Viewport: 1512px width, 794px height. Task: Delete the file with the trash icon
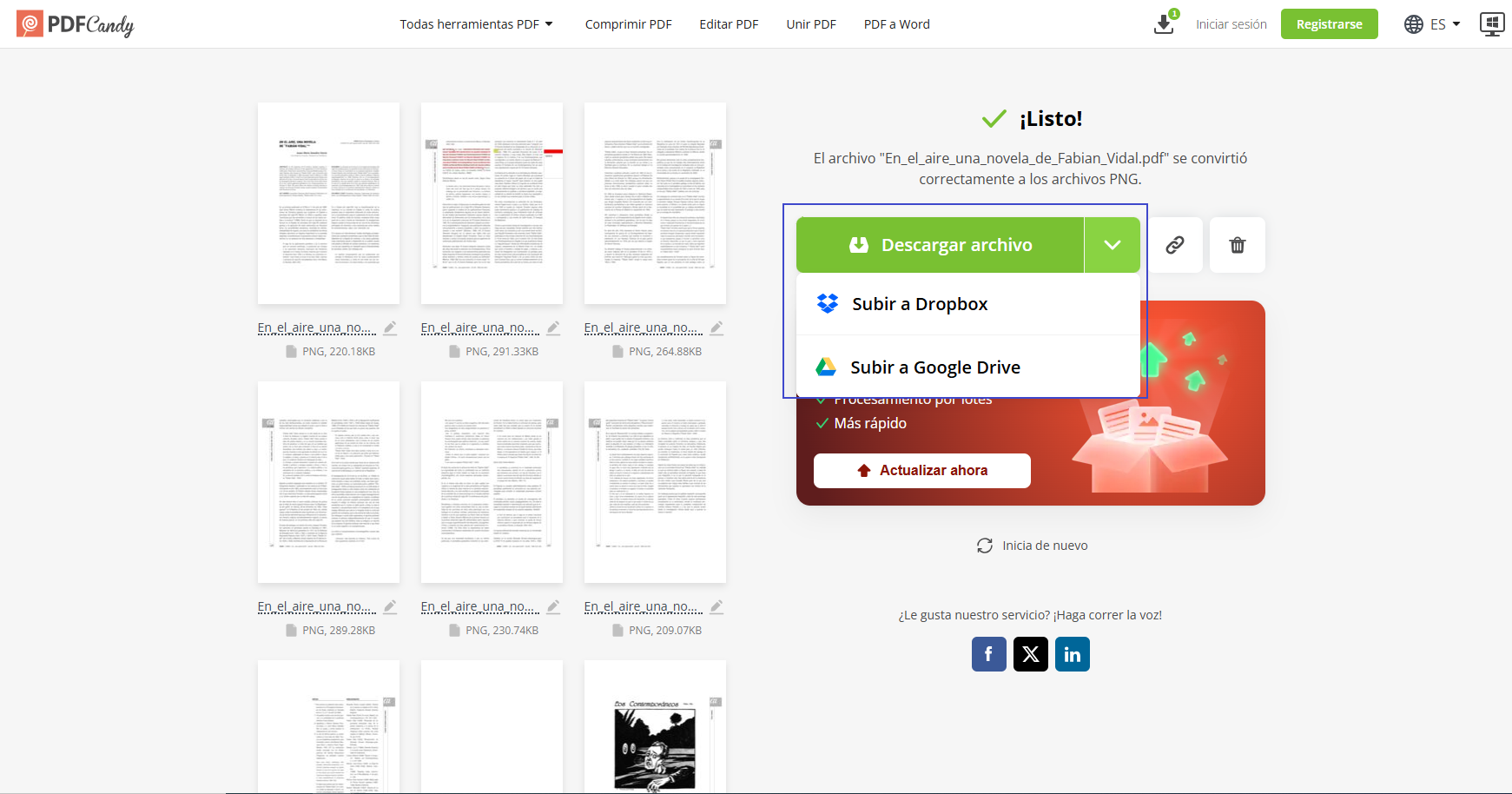1238,245
